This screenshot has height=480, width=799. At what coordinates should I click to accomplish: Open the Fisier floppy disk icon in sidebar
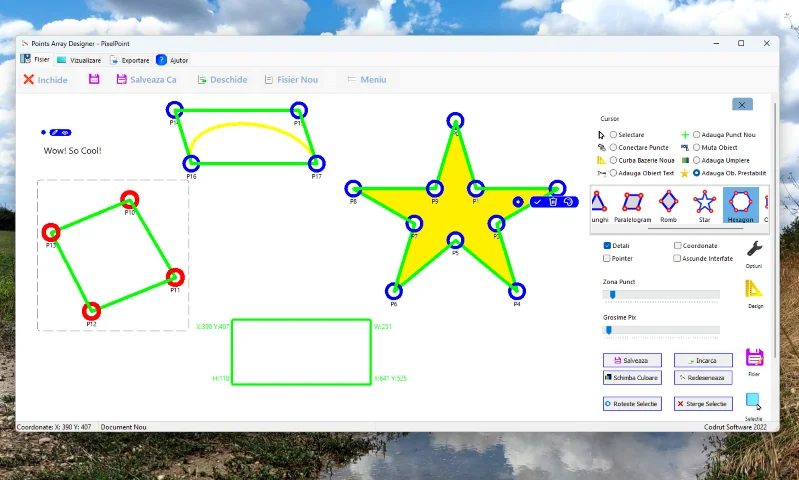coord(754,357)
